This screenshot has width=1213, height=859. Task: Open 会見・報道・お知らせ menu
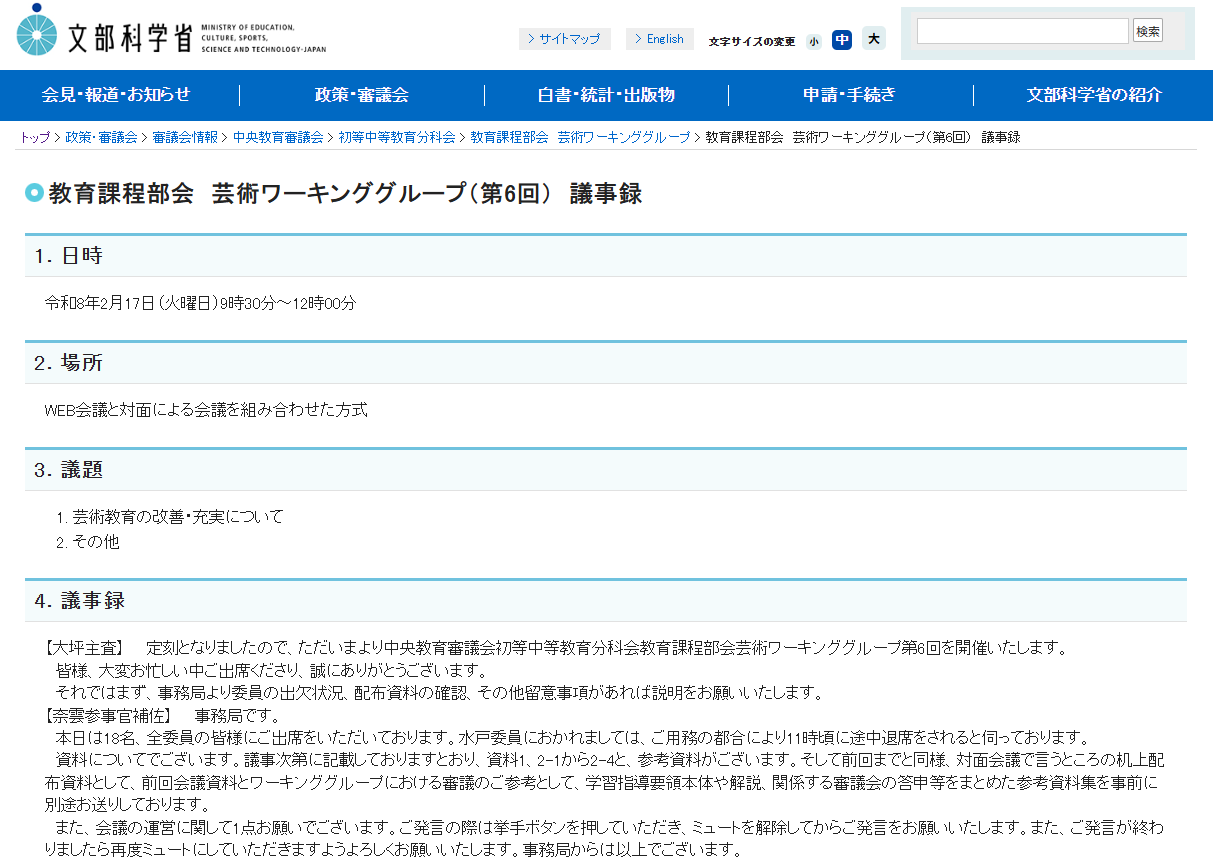[x=116, y=95]
